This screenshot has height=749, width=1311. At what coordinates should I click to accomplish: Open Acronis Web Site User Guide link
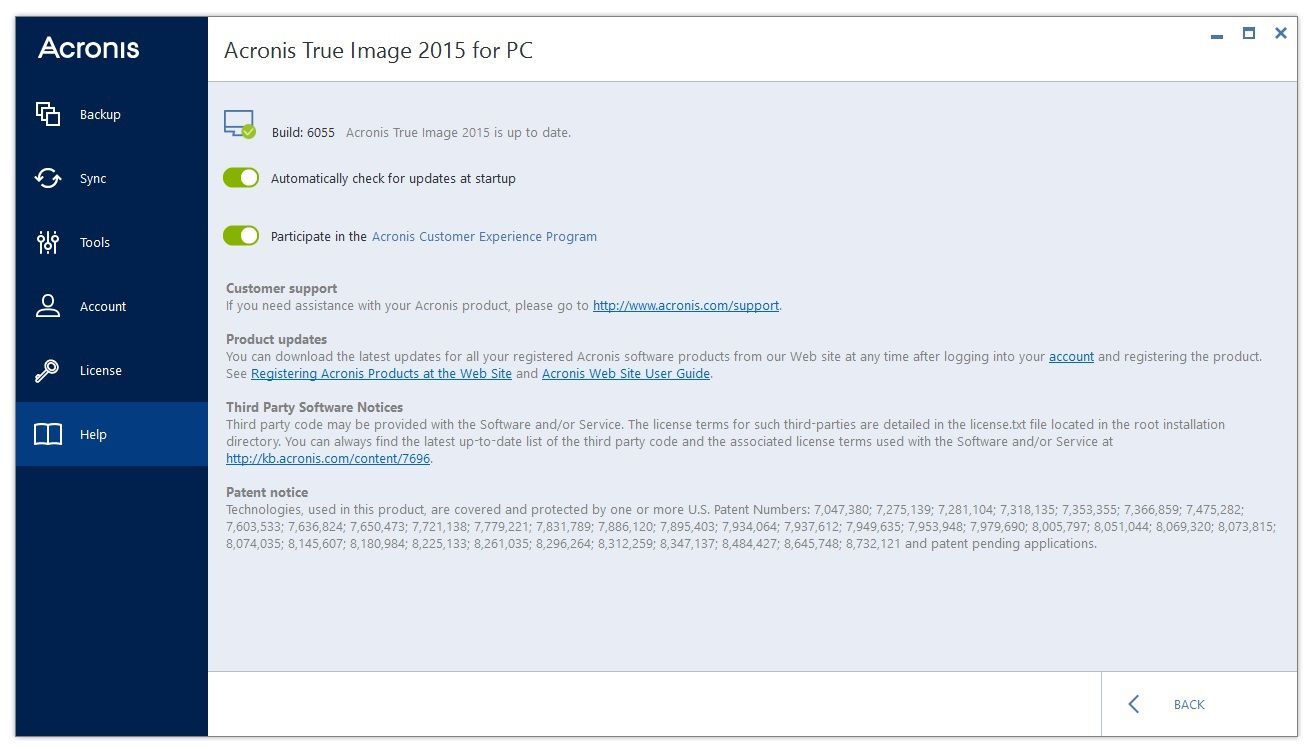click(626, 374)
